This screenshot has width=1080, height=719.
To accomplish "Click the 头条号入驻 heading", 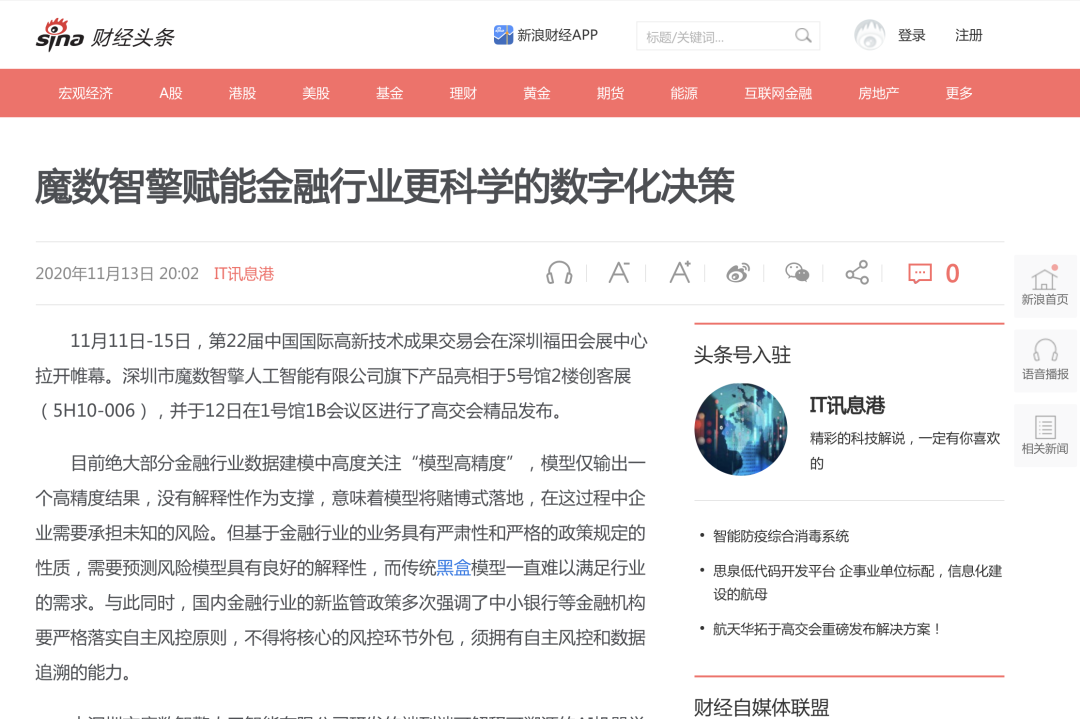I will pos(742,355).
